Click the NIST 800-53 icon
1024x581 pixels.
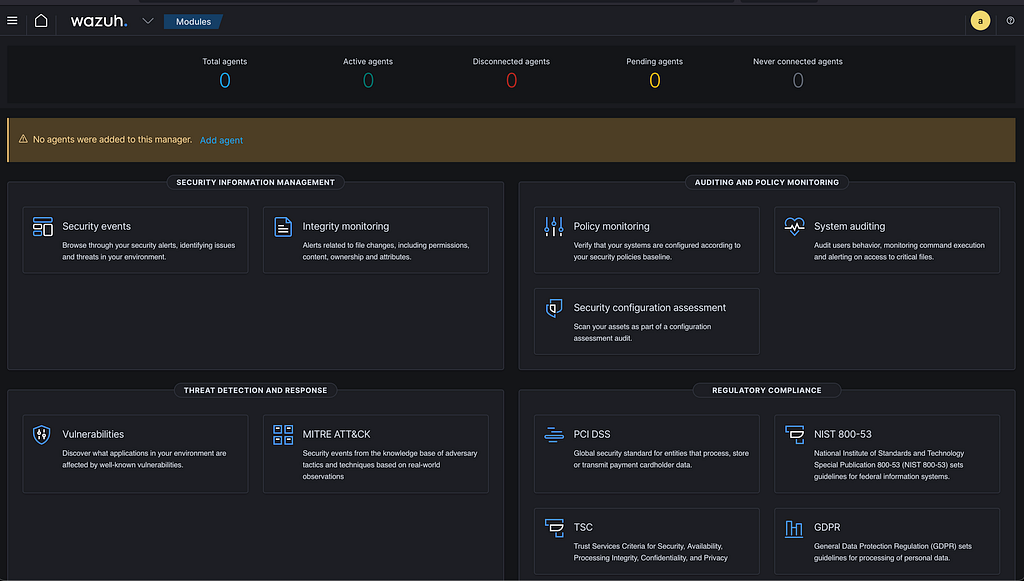[x=794, y=435]
